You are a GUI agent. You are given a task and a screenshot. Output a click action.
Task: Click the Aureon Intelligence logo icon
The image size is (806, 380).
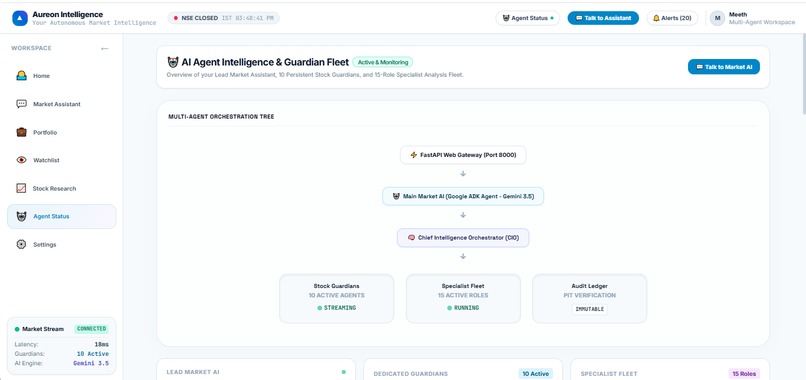pos(20,18)
